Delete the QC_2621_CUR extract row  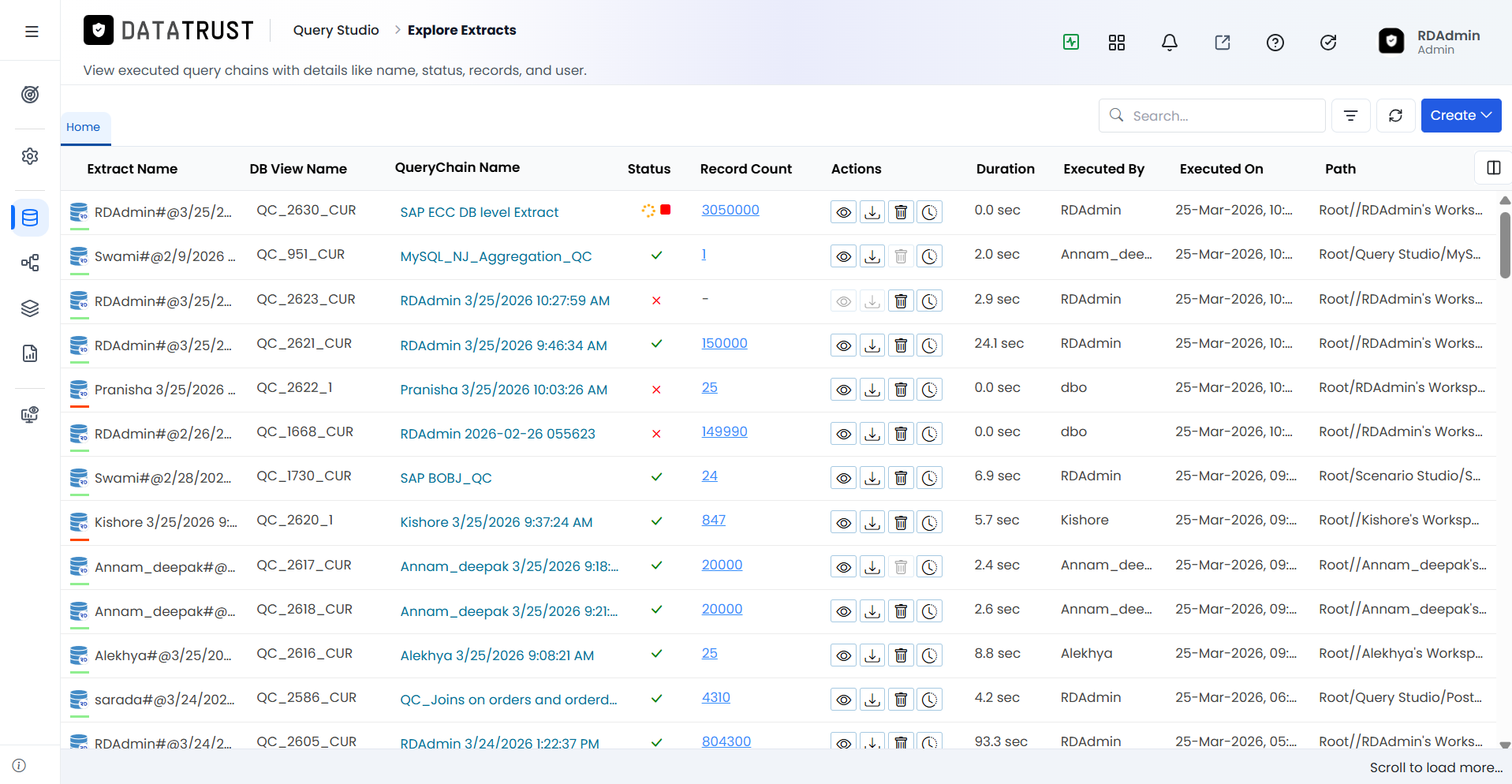[x=901, y=345]
